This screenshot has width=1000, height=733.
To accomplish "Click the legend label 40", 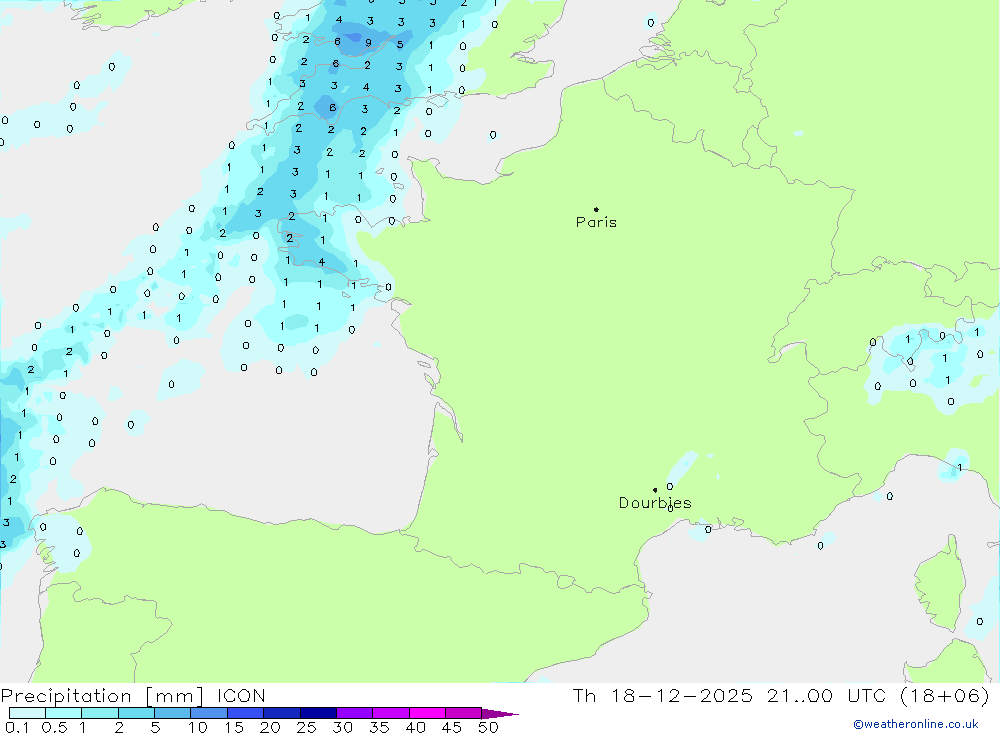I will [415, 727].
